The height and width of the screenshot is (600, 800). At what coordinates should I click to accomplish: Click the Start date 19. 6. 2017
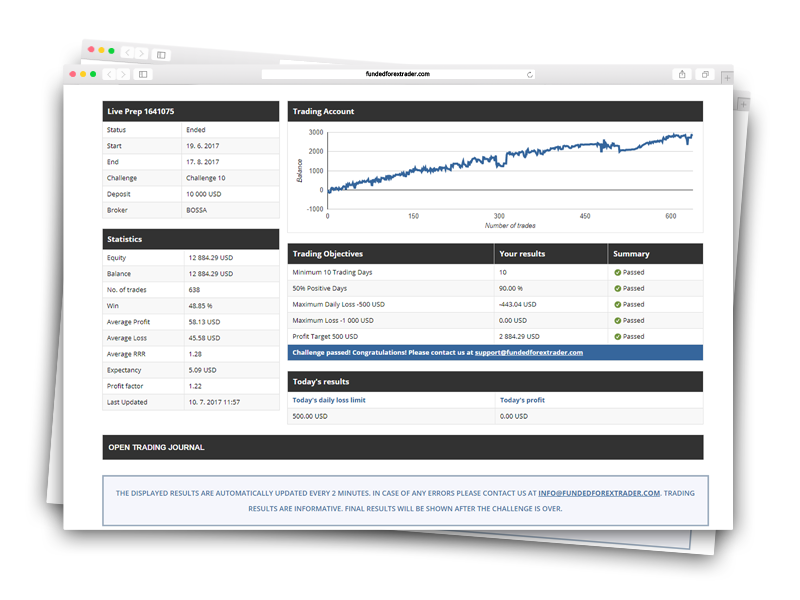[x=203, y=146]
